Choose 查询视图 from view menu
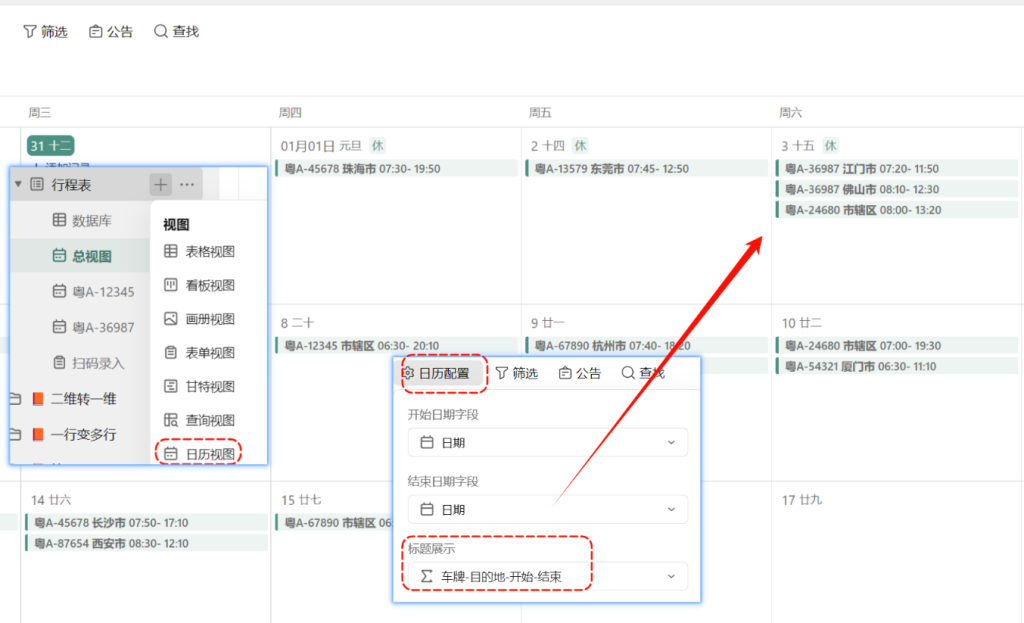 199,420
